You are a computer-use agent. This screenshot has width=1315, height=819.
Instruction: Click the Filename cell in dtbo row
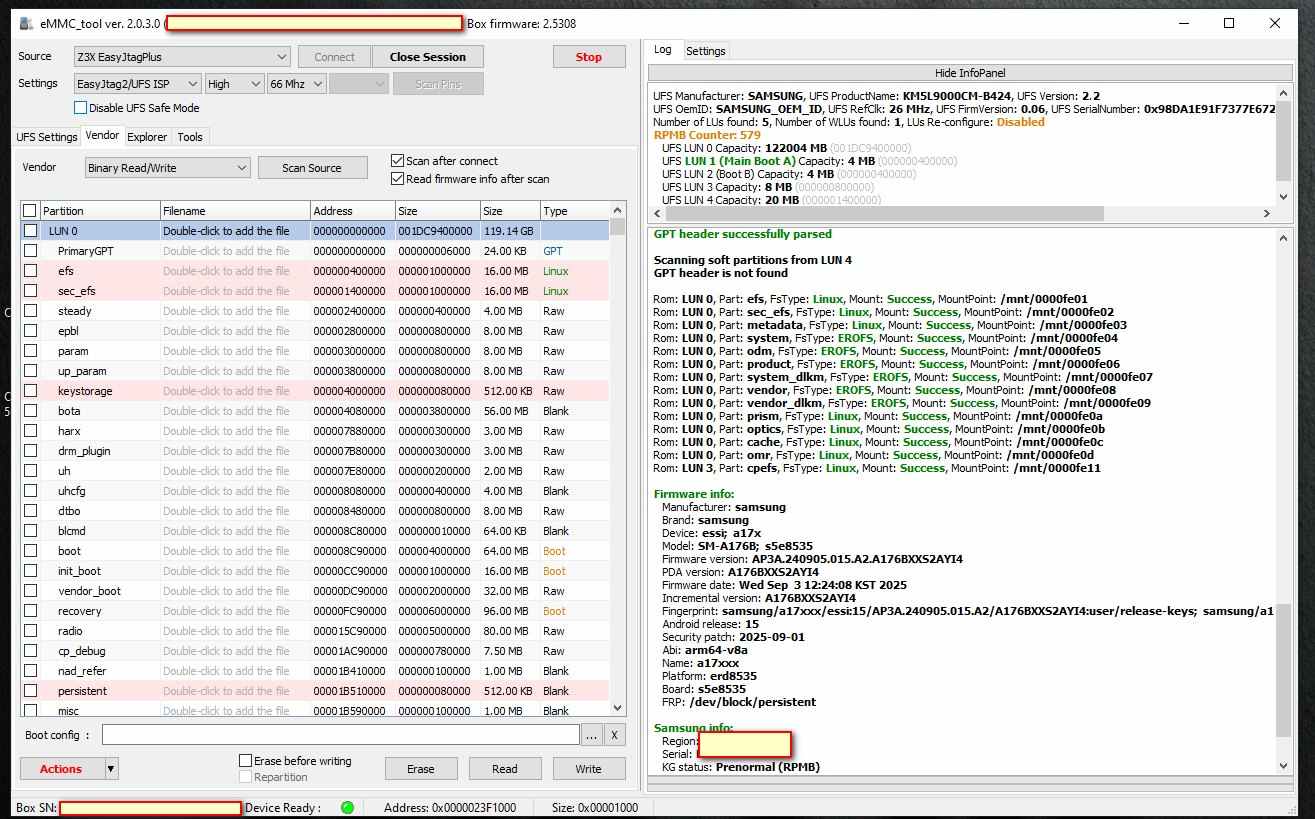tap(235, 511)
